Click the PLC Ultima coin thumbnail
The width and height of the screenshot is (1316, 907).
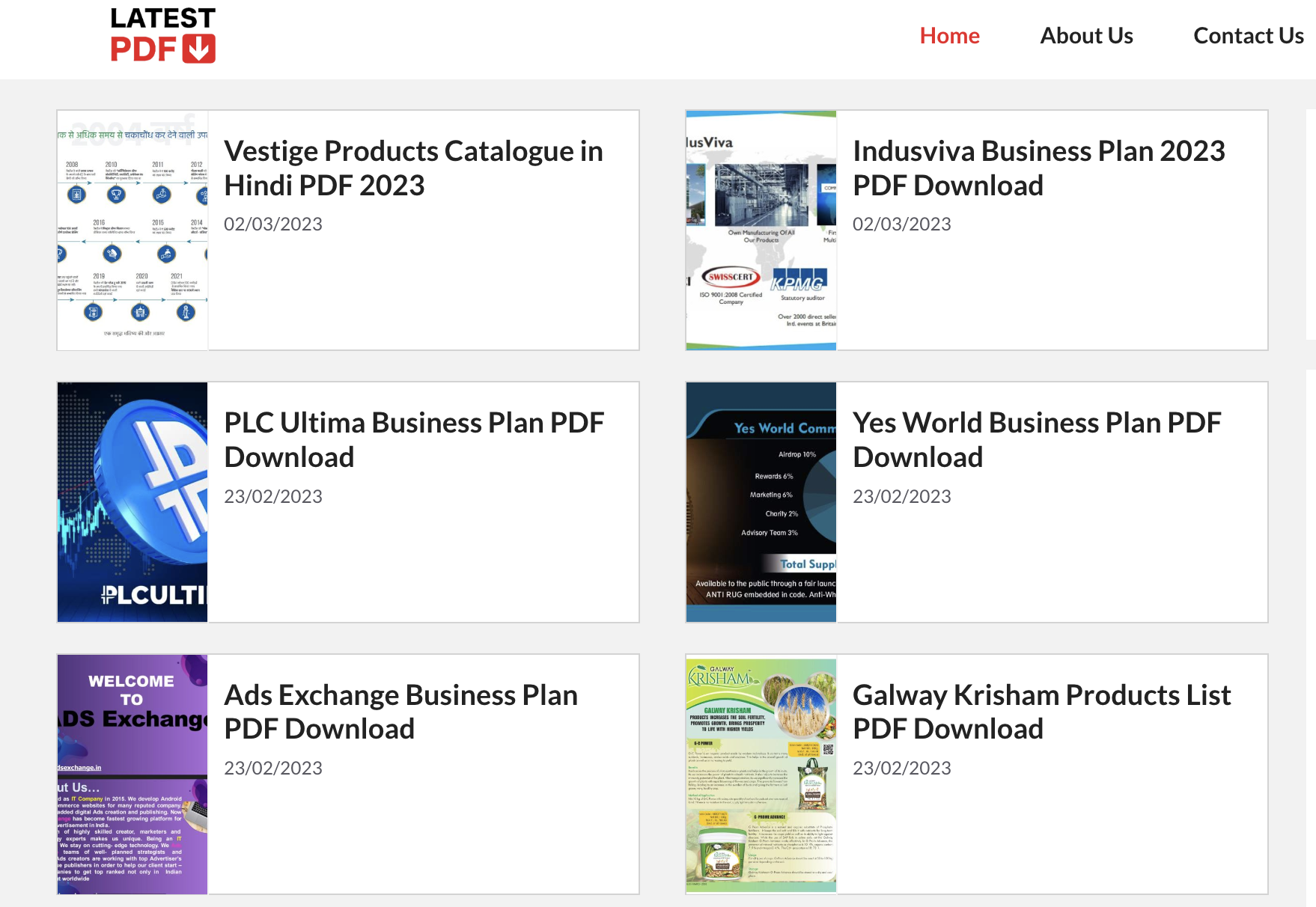point(132,502)
